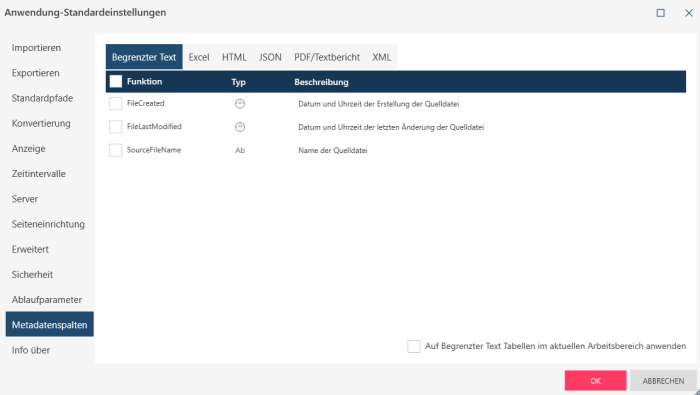Switch to the XML tab
This screenshot has height=395, width=700.
381,57
